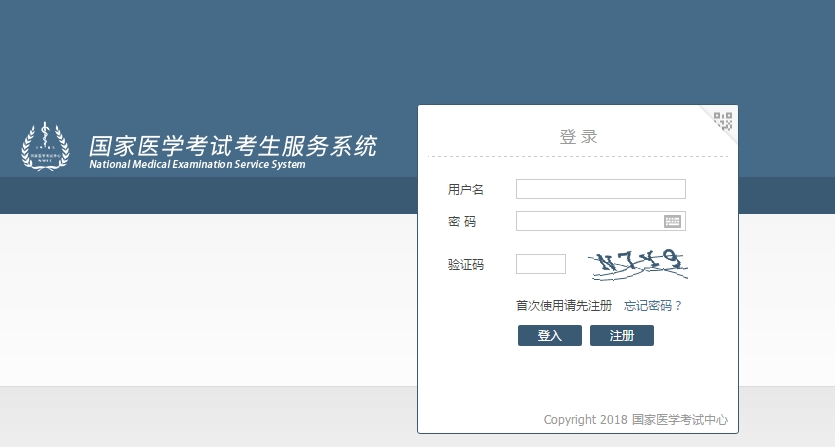
Task: Click the 密码 label
Action: 462,221
